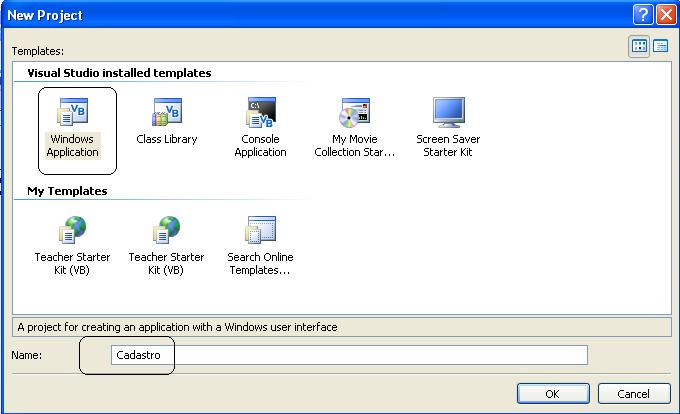Viewport: 680px width, 414px height.
Task: Switch to small icons list view
Action: pos(660,46)
